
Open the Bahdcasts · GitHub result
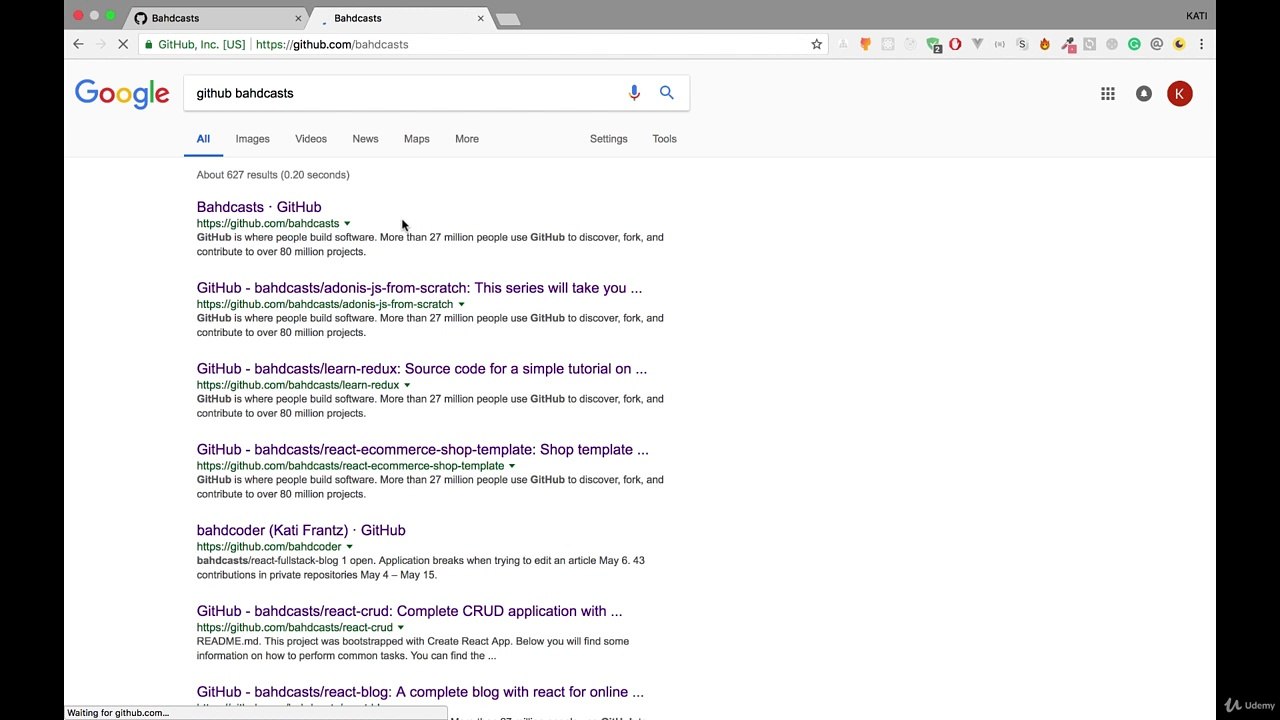[259, 207]
